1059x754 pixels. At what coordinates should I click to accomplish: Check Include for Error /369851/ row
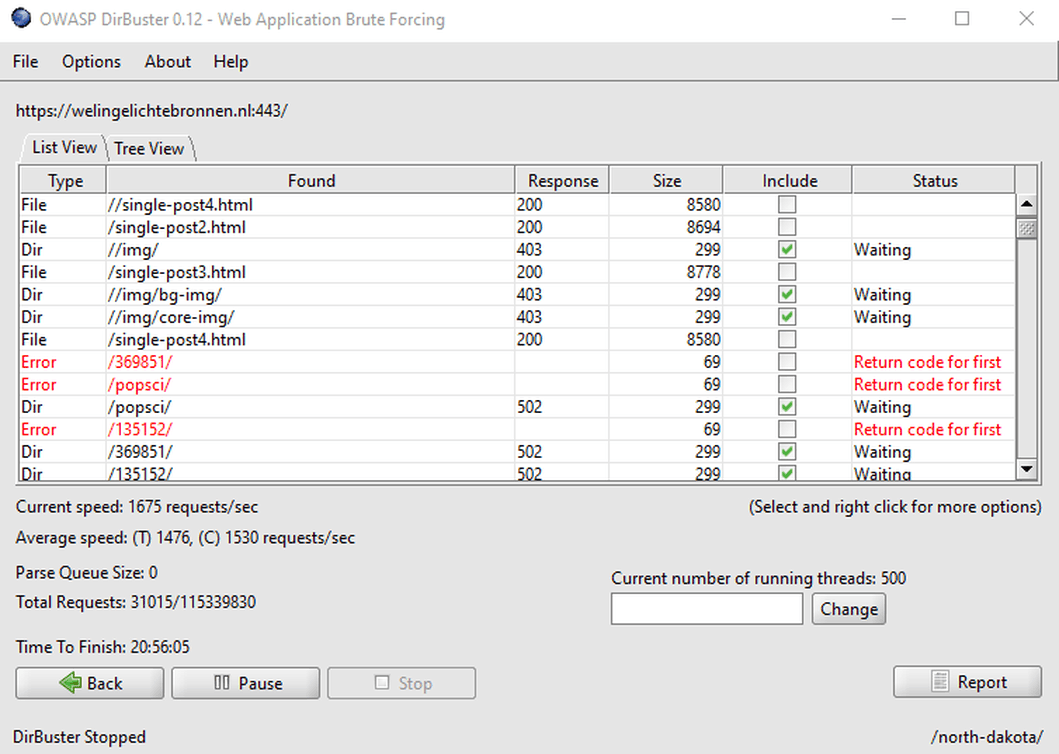click(x=787, y=361)
